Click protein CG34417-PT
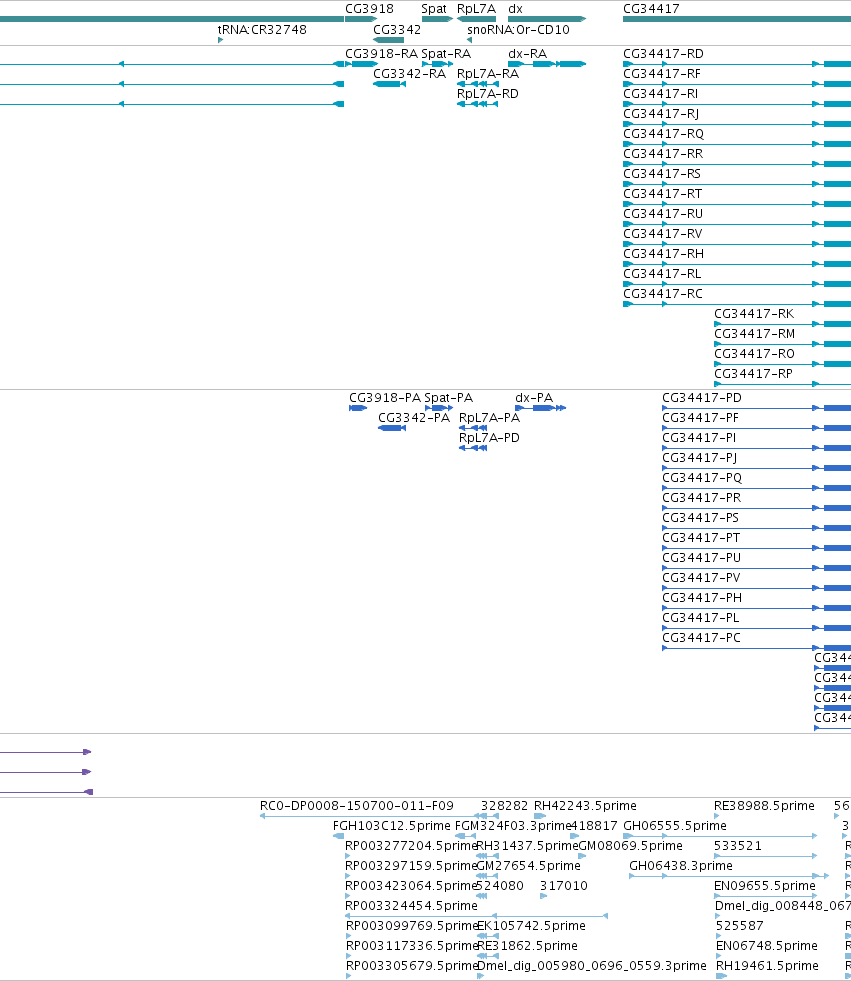851x981 pixels. [701, 538]
